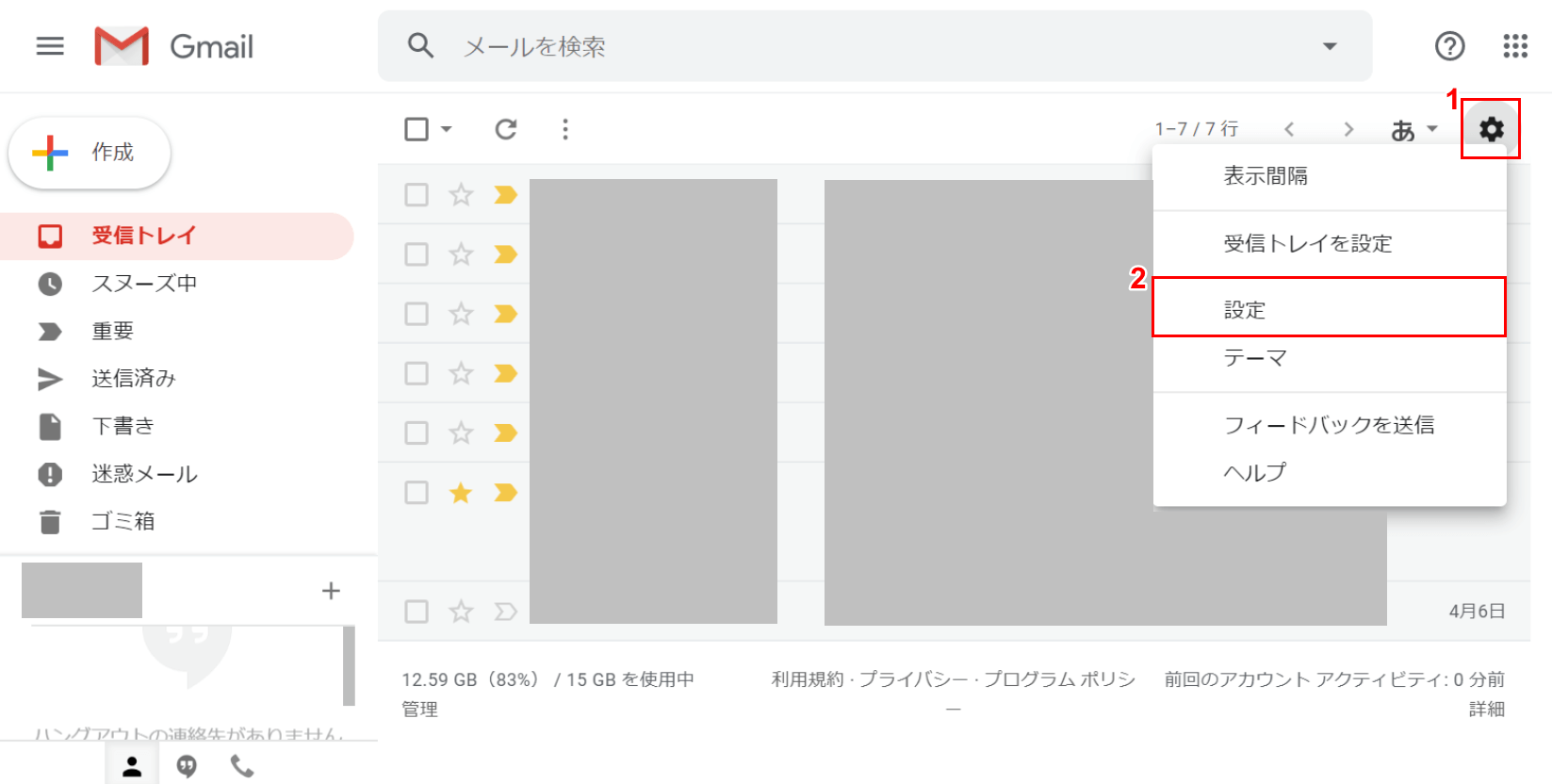The width and height of the screenshot is (1552, 784).
Task: Open the あ input tools button
Action: [x=1403, y=130]
